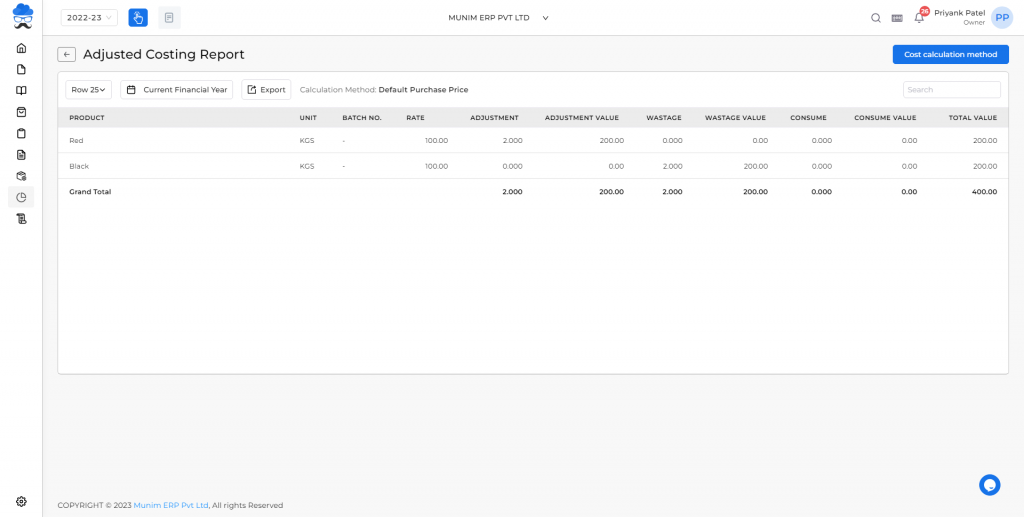Click the ADJUSTMENT VALUE column header
The width and height of the screenshot is (1024, 517).
[582, 118]
